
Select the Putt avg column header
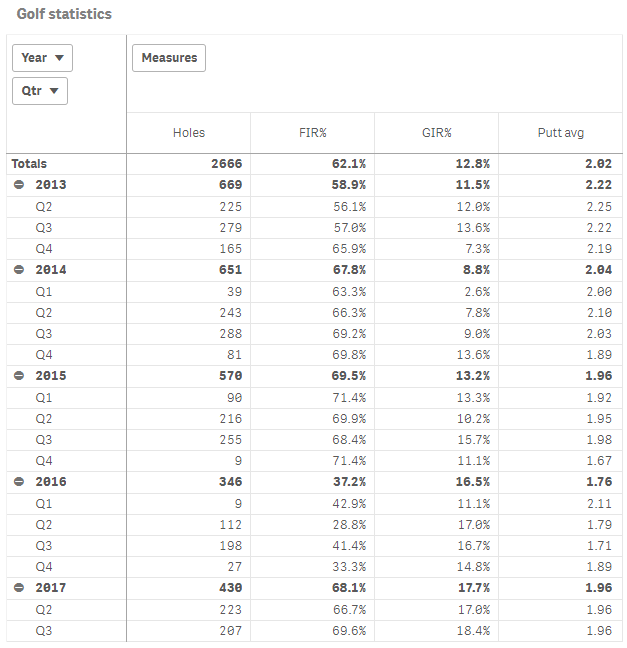[559, 132]
